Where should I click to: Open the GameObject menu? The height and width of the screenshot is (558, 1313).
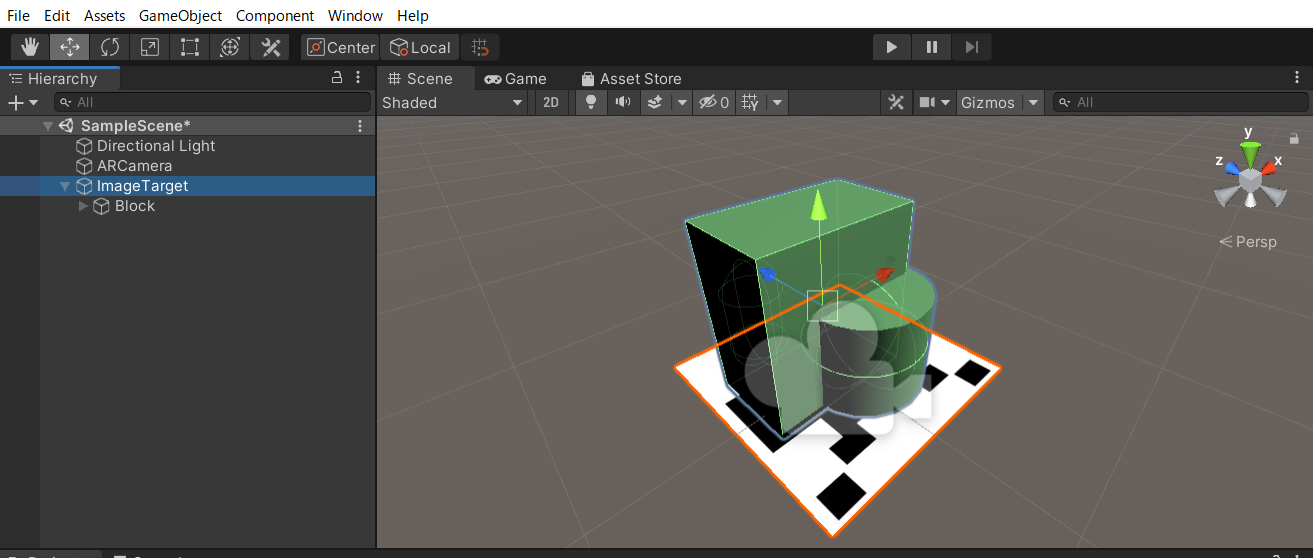tap(180, 16)
